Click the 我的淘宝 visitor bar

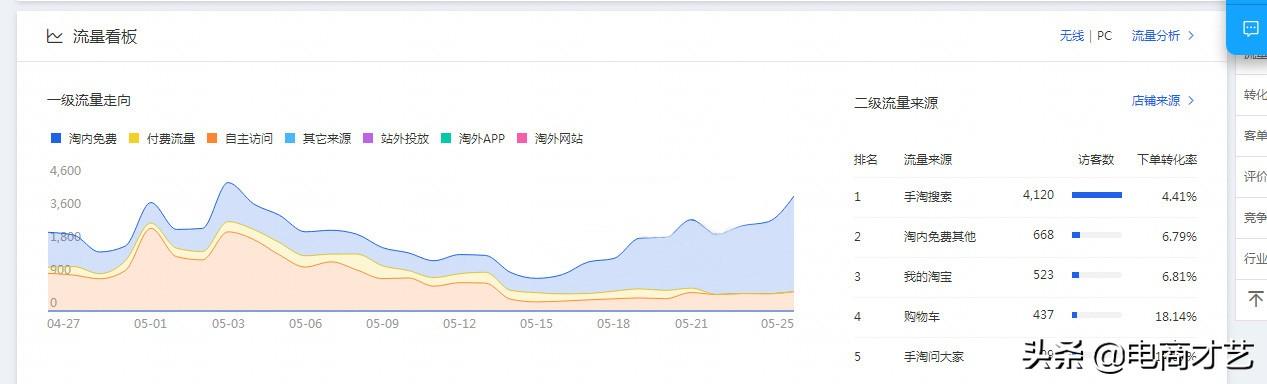[1097, 275]
